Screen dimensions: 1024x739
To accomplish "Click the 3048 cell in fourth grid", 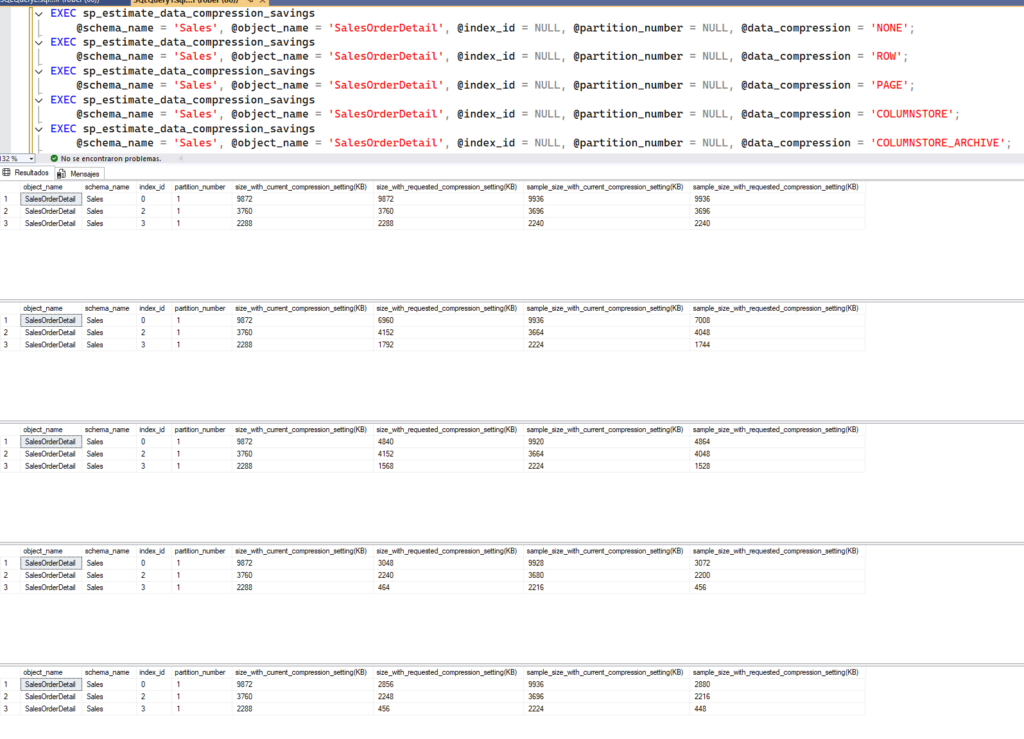I will click(389, 563).
